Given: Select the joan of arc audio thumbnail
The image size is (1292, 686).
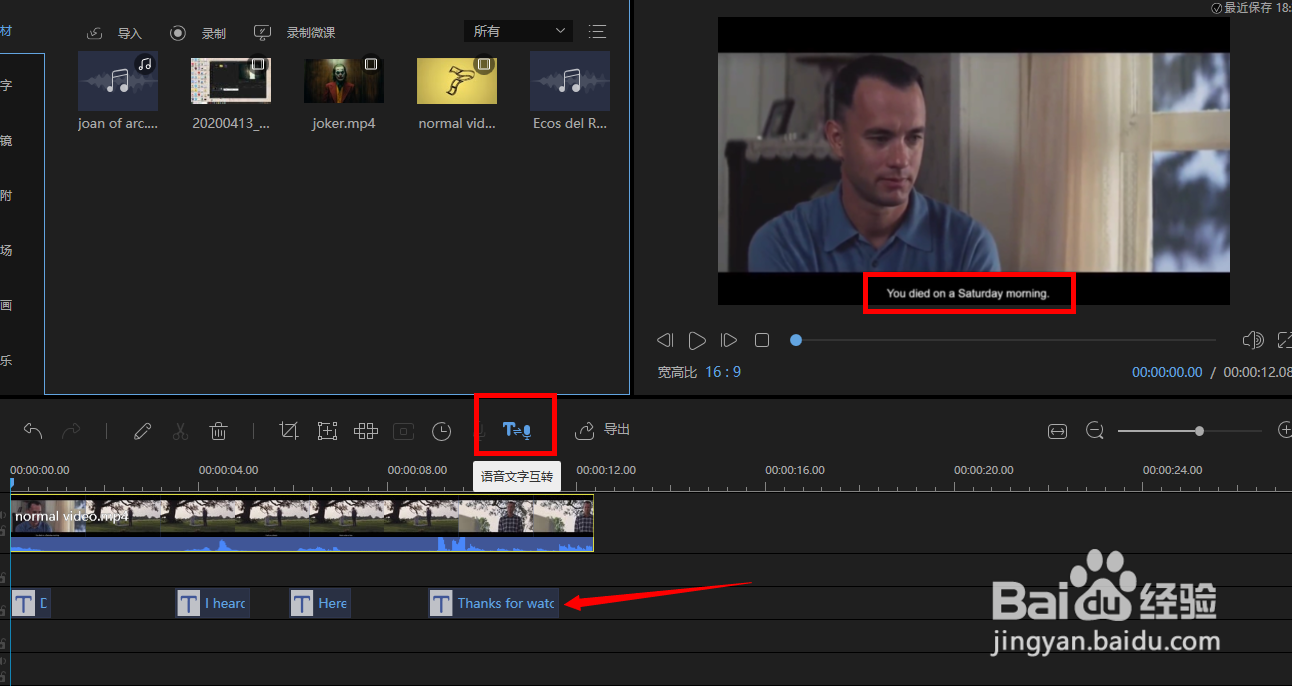Looking at the screenshot, I should 118,81.
